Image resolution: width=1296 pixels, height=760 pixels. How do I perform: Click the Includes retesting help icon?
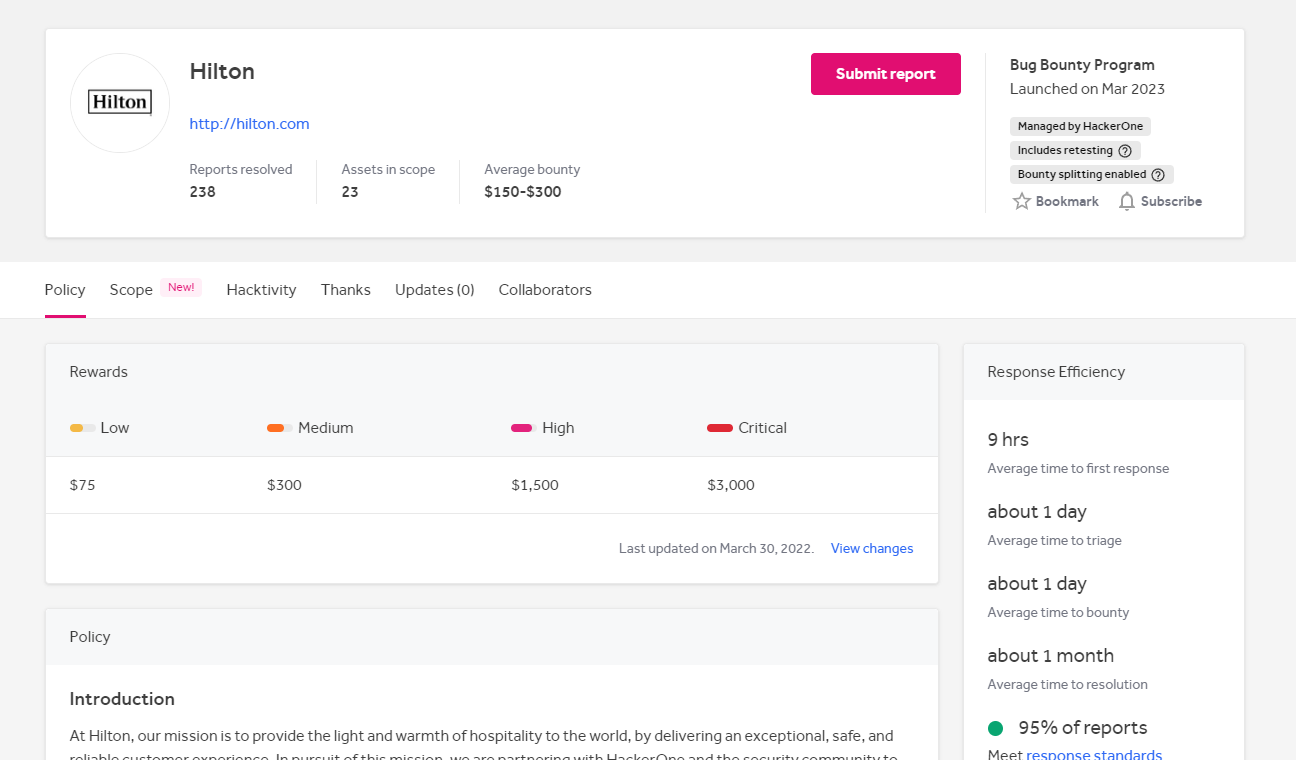[x=1125, y=150]
